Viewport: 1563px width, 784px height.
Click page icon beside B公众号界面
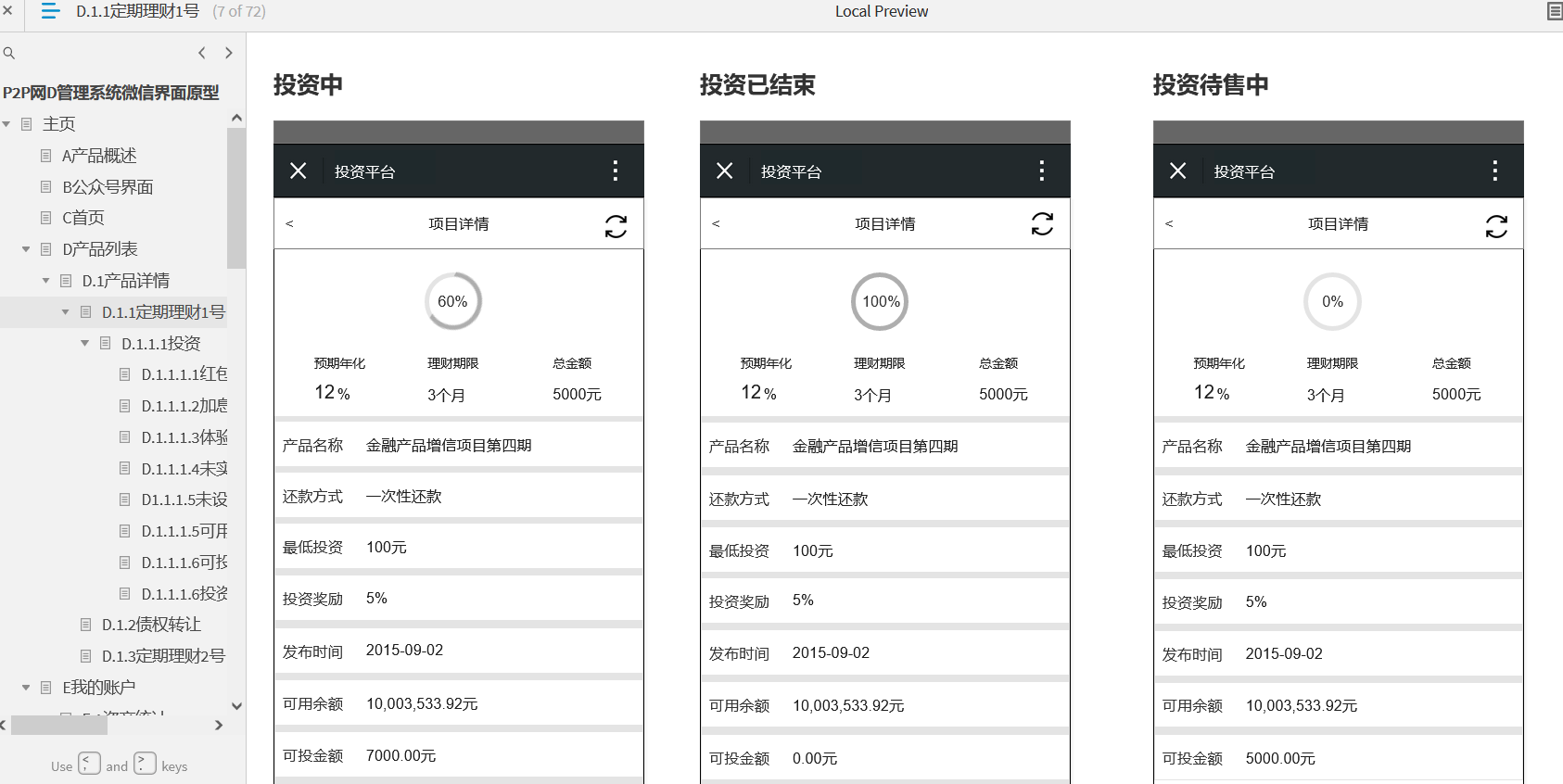pos(46,186)
